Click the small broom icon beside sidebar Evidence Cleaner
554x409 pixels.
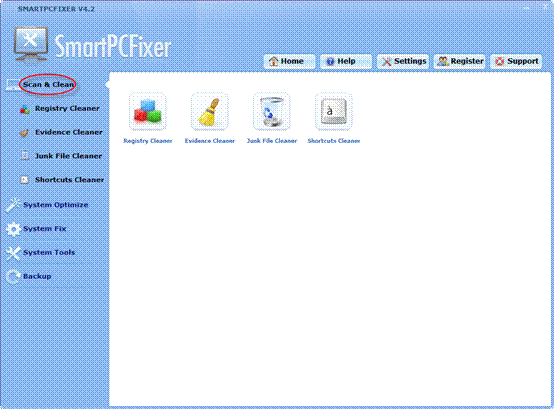point(24,133)
